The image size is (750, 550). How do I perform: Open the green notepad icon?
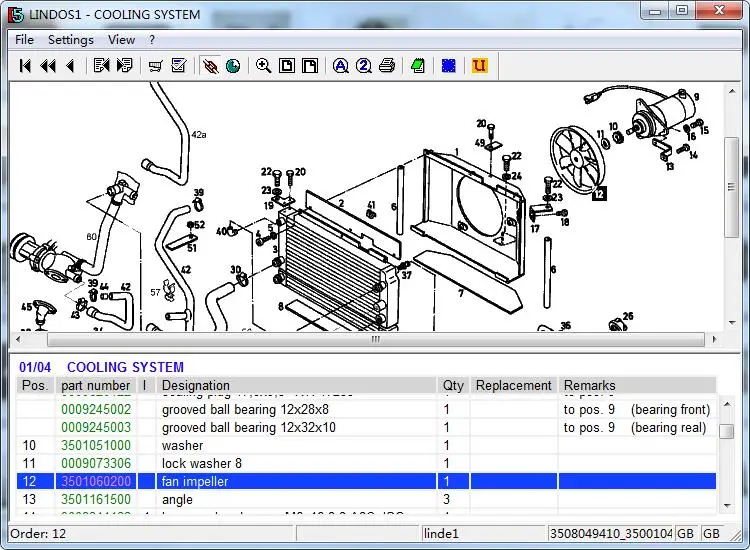418,66
